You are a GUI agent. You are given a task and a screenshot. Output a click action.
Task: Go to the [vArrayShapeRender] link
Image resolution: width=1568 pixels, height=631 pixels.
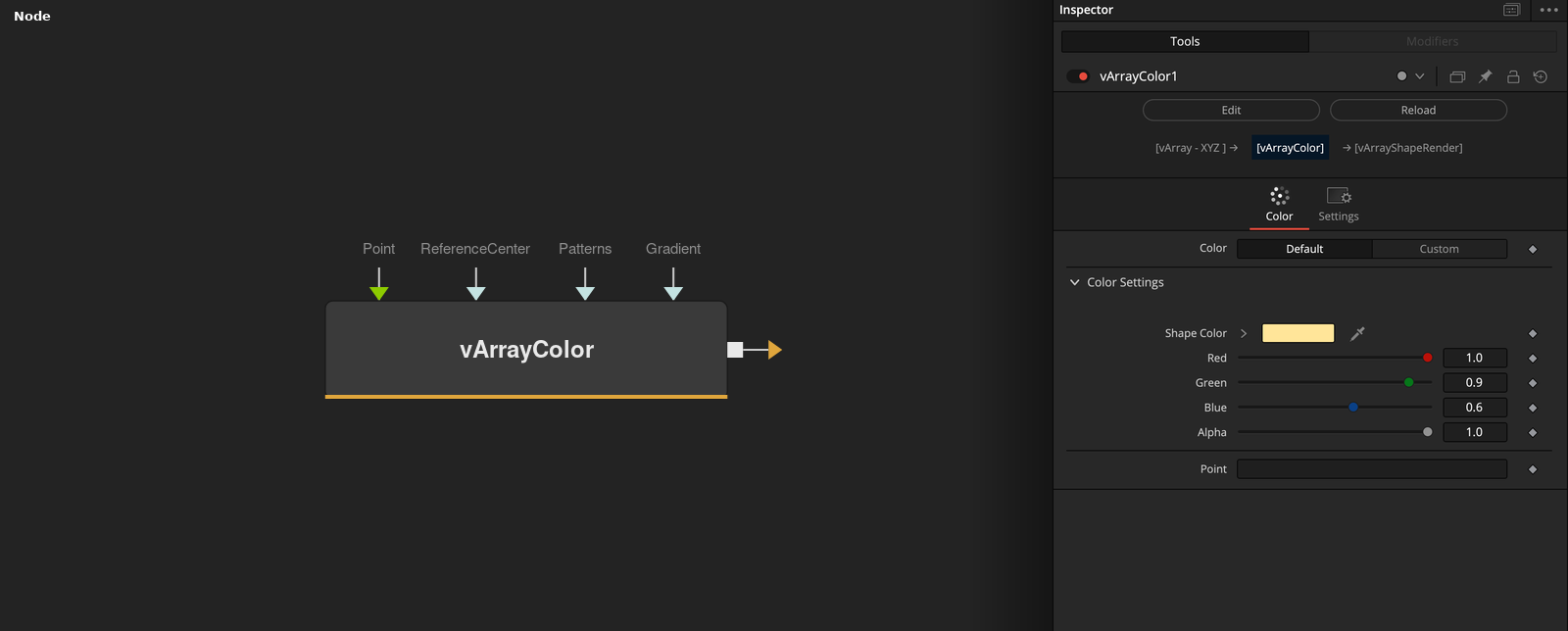point(1402,148)
